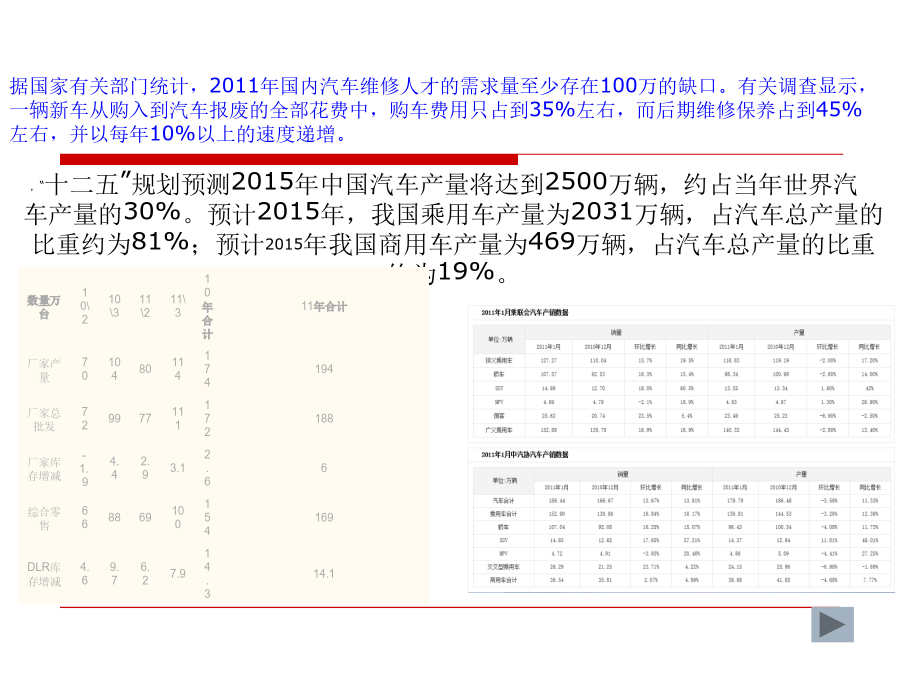Click the "狭义乘用车" row label
The width and height of the screenshot is (900, 675).
499,360
